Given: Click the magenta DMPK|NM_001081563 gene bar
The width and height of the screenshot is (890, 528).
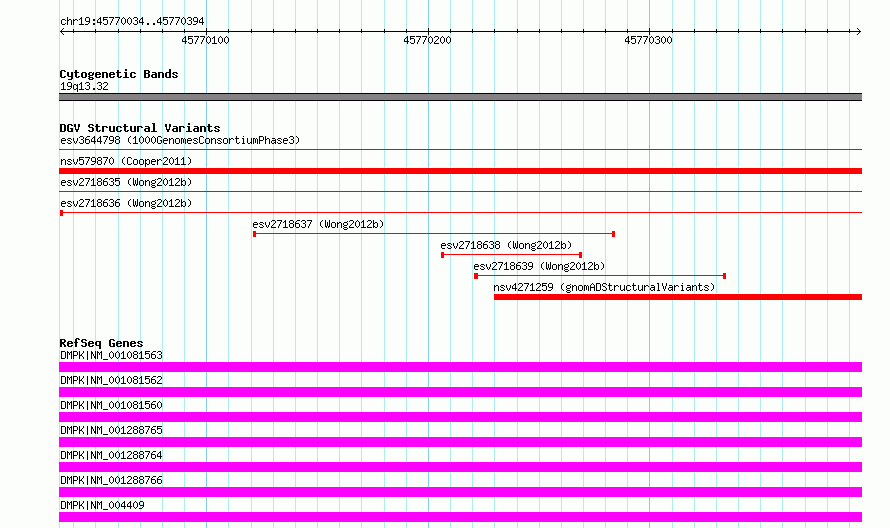Looking at the screenshot, I should (460, 367).
